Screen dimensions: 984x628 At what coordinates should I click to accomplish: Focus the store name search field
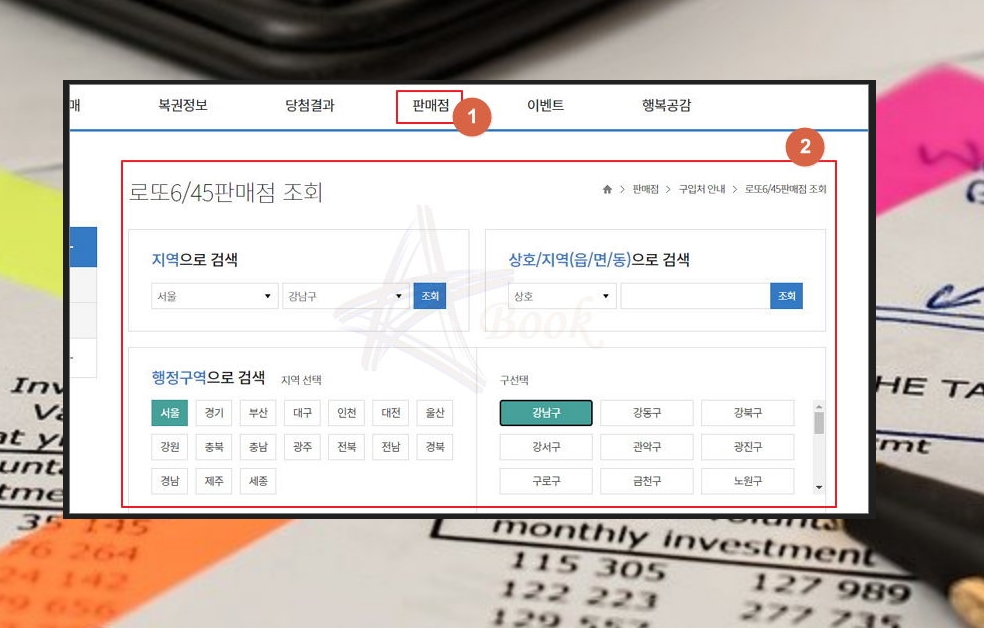tap(695, 296)
